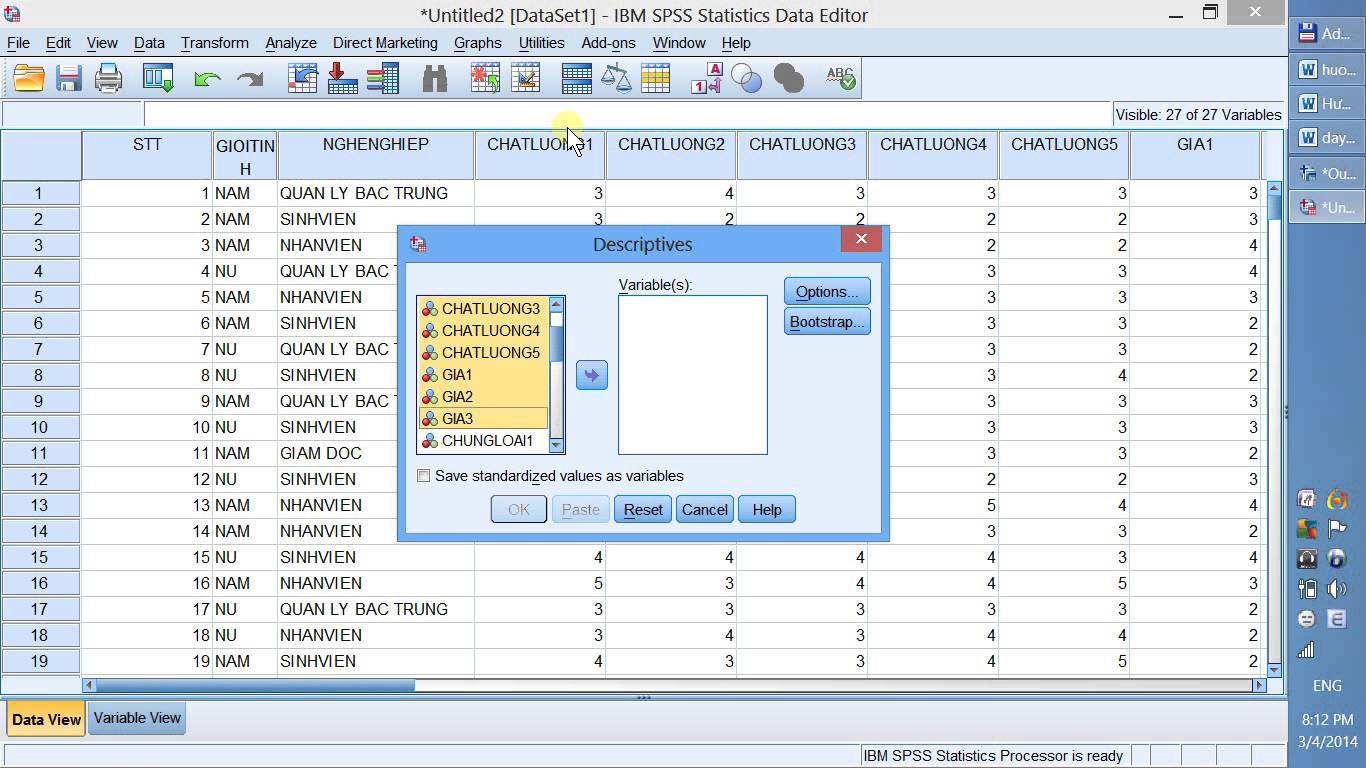Viewport: 1366px width, 768px height.
Task: Click the CHATLUONG5 column header
Action: tap(1064, 155)
